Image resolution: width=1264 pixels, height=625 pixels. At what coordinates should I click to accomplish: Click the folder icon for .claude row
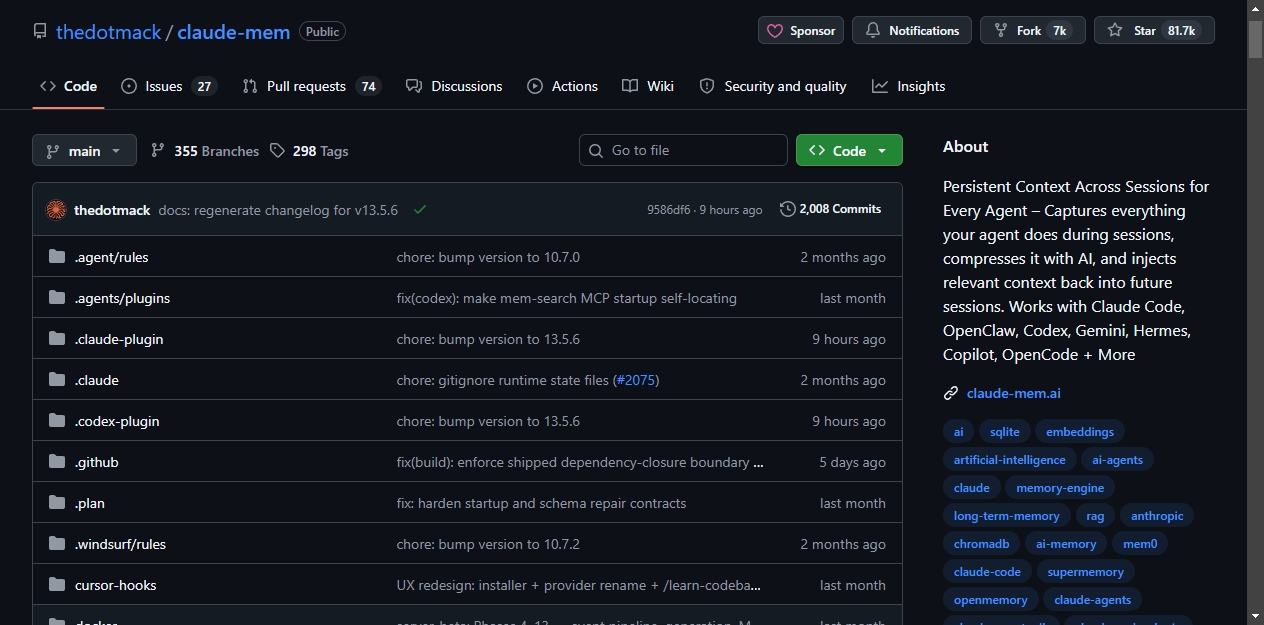click(57, 380)
